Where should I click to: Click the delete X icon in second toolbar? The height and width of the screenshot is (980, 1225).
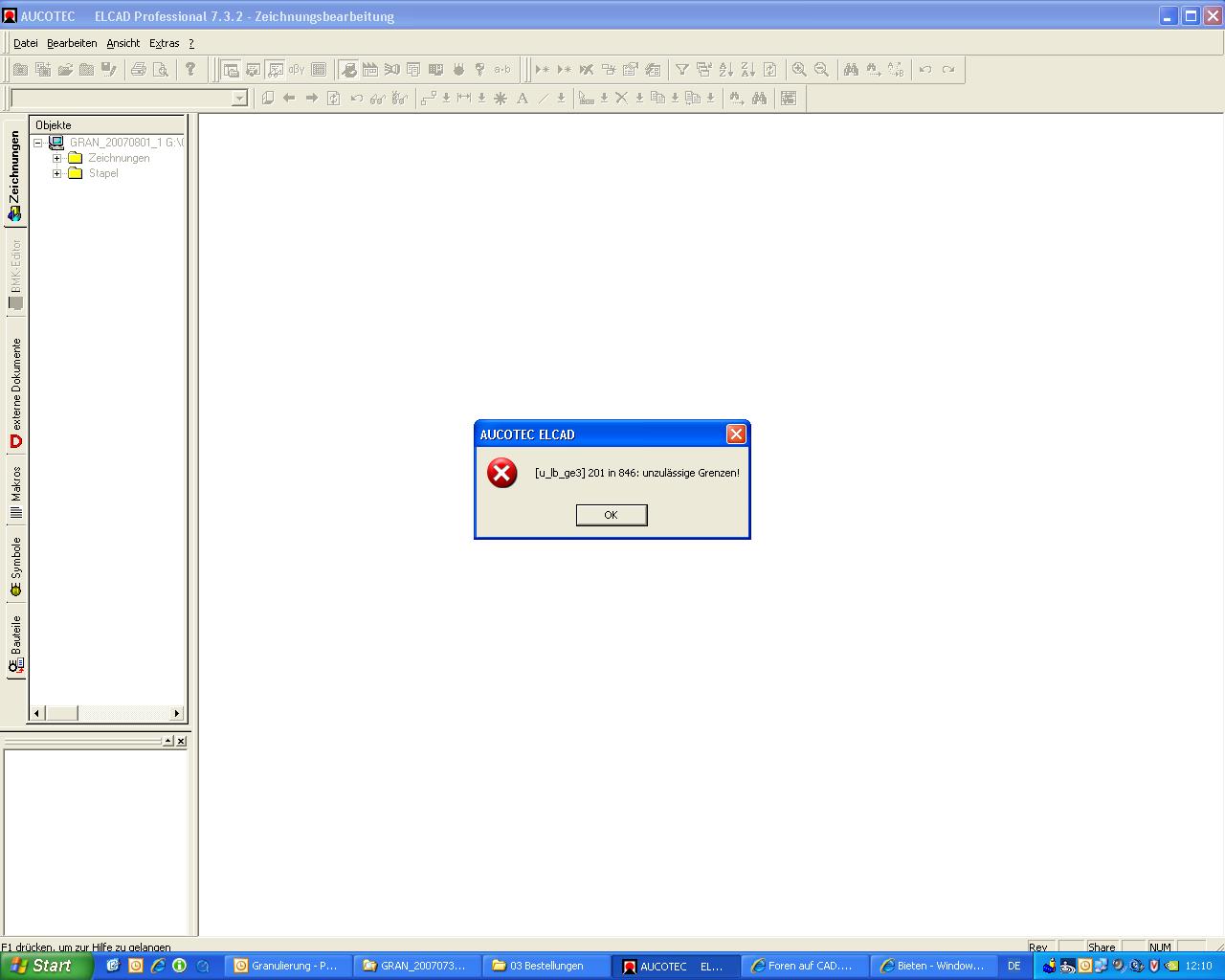[621, 98]
